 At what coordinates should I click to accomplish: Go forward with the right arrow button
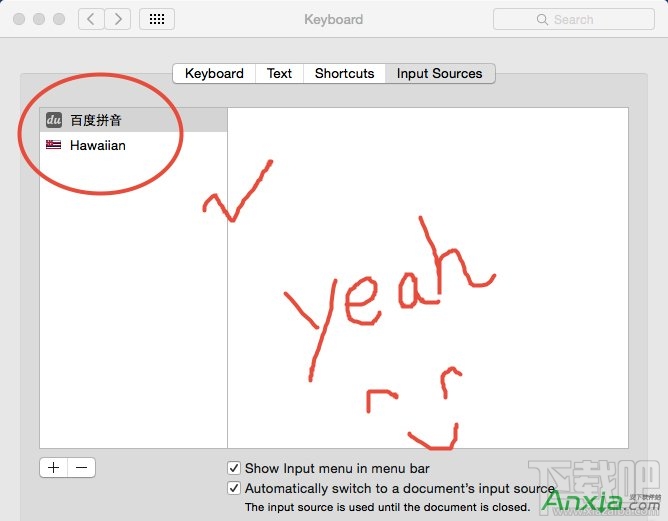tap(118, 19)
